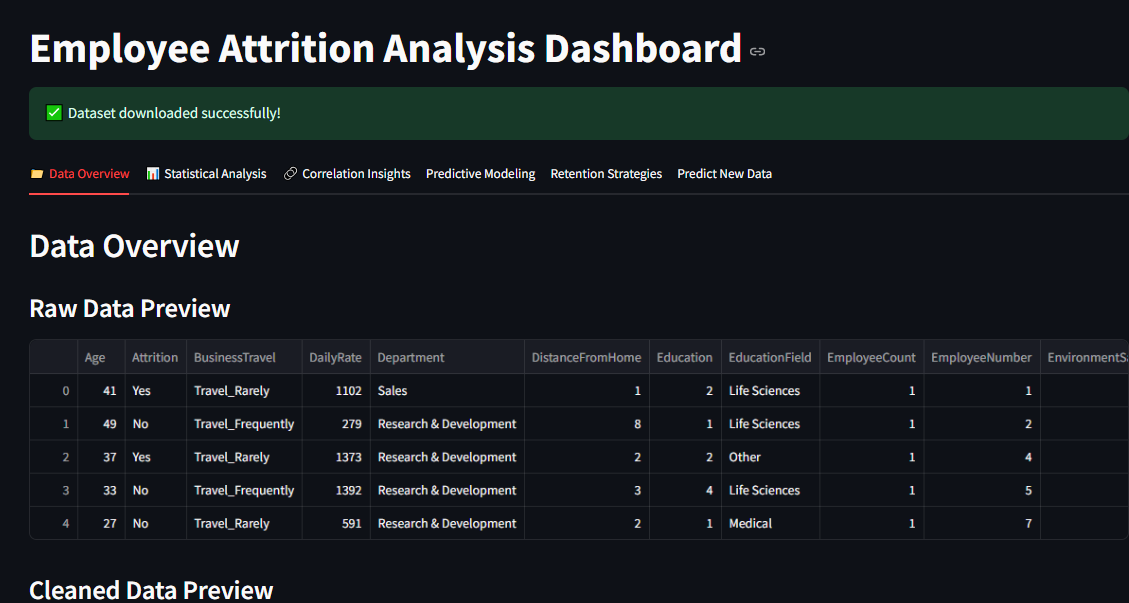1129x603 pixels.
Task: Switch to the Statistical Analysis tab
Action: tap(214, 173)
